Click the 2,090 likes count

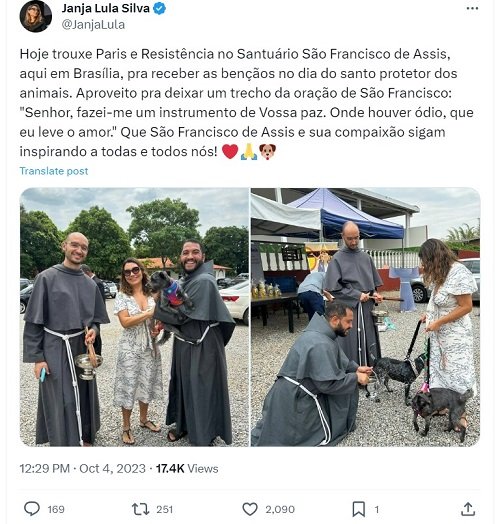coord(280,509)
